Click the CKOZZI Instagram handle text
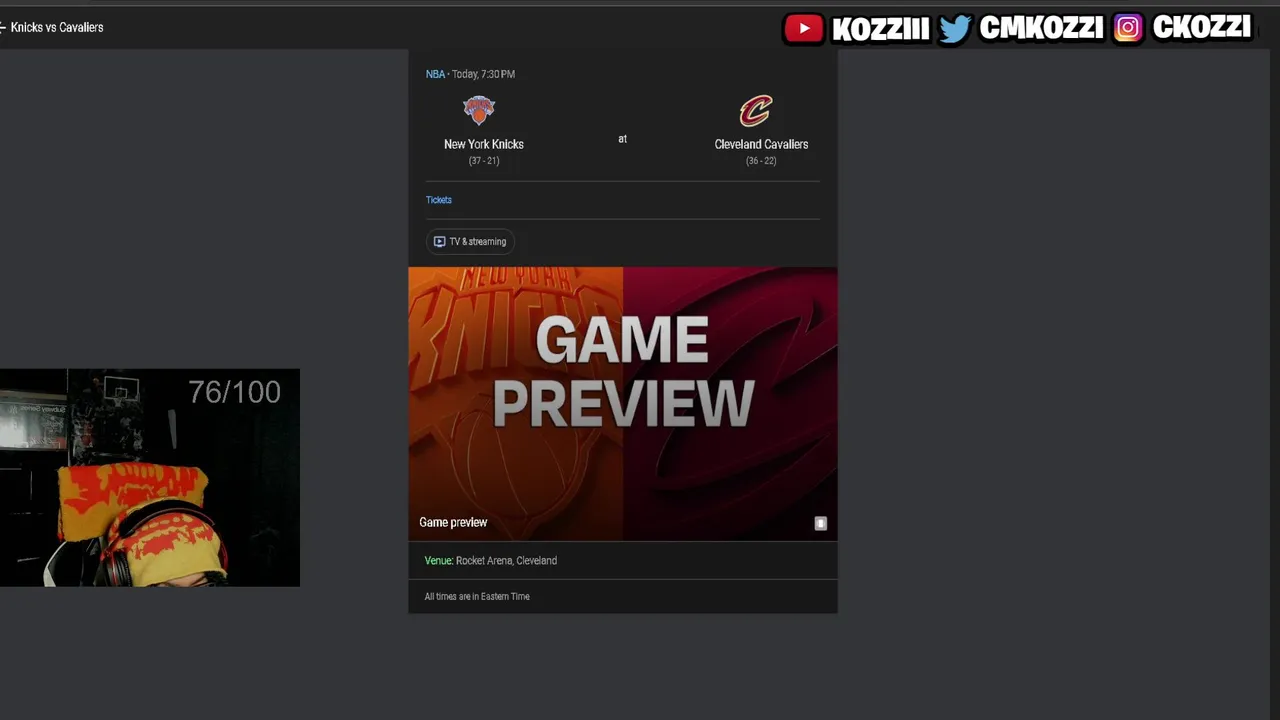The width and height of the screenshot is (1280, 720). tap(1201, 27)
